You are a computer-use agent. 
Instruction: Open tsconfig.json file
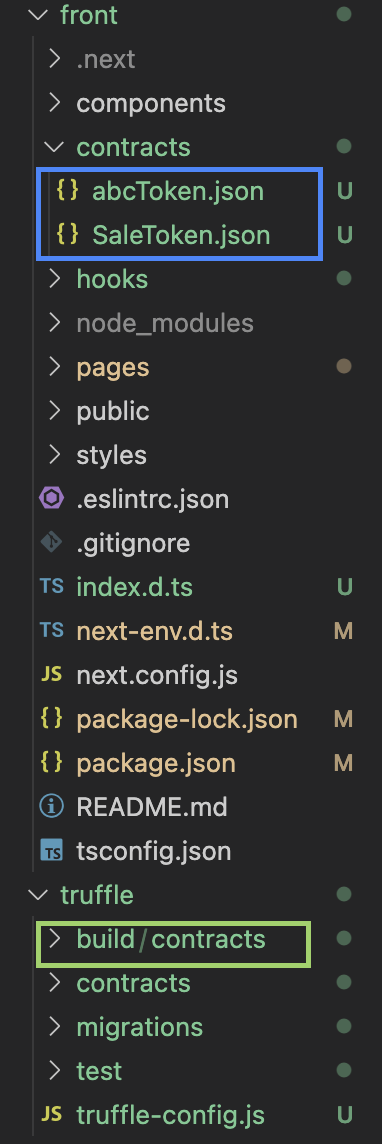(x=154, y=851)
